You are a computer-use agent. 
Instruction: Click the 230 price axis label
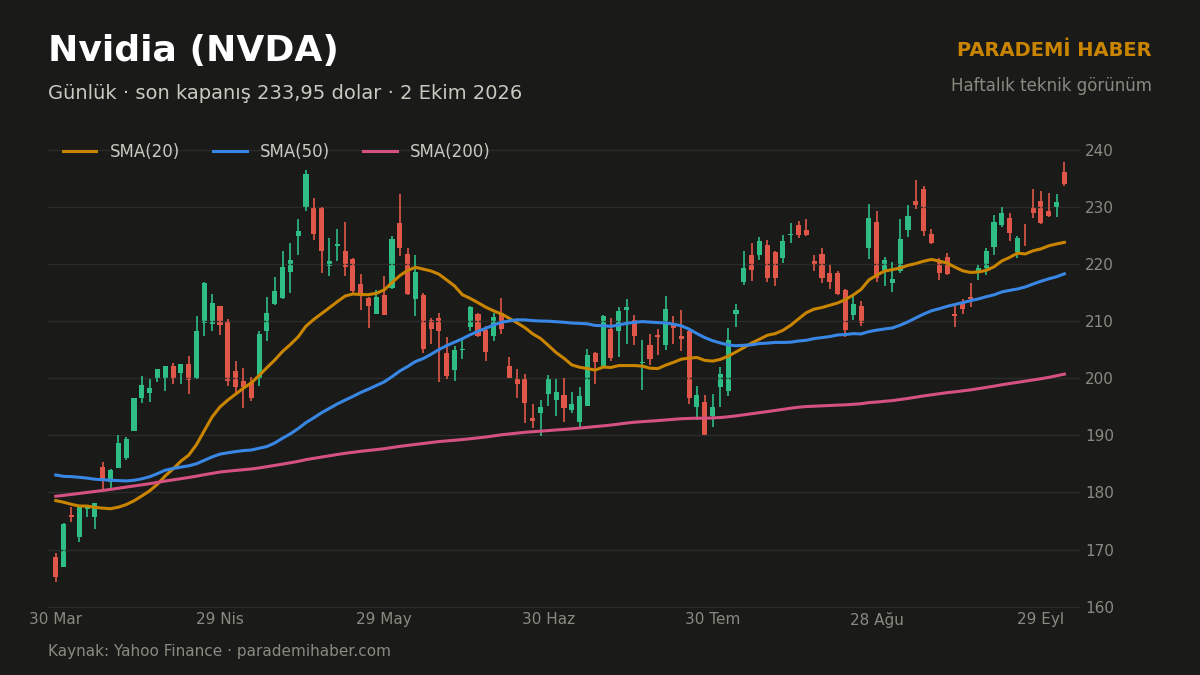(x=1098, y=207)
